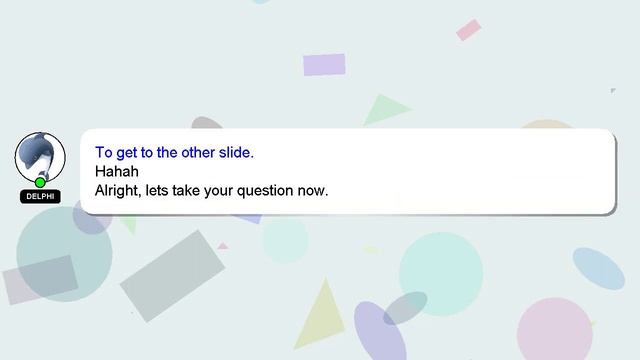The width and height of the screenshot is (640, 360).
Task: Click the green triangle above the chat bubble
Action: [x=384, y=109]
